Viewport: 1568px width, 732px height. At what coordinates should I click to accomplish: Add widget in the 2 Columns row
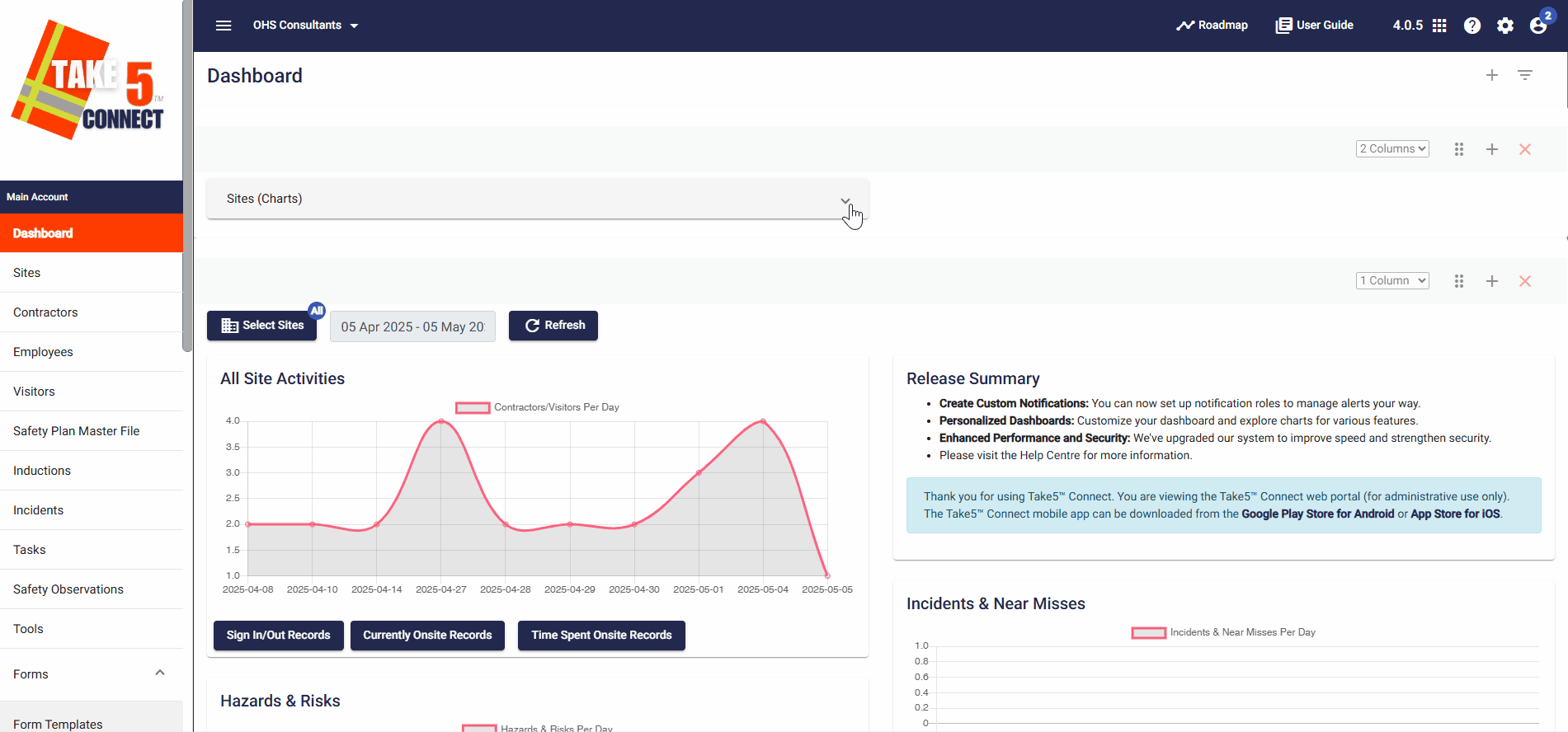click(1492, 149)
